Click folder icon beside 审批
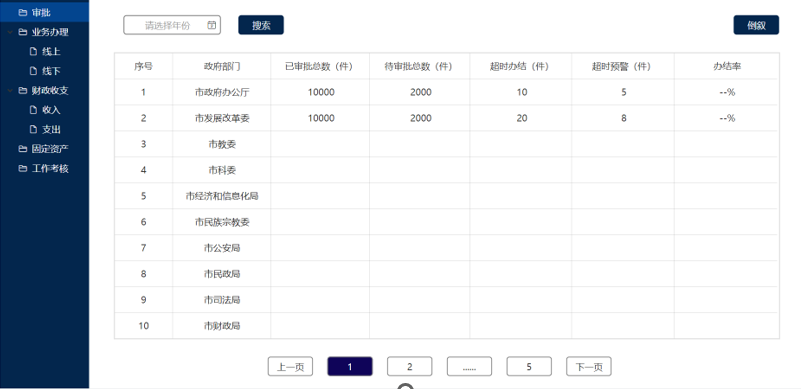The width and height of the screenshot is (801, 389). point(22,12)
